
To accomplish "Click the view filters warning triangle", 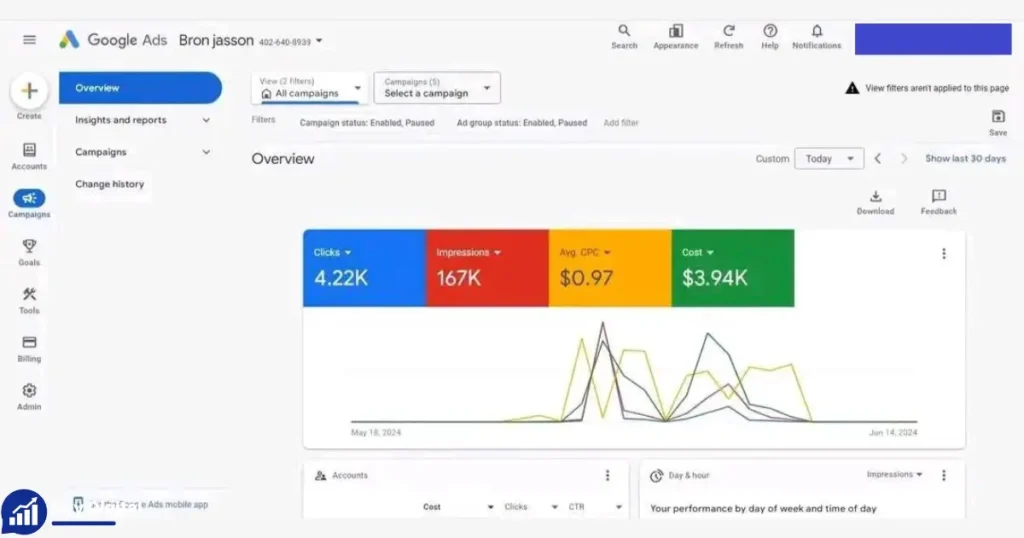I will [x=852, y=88].
